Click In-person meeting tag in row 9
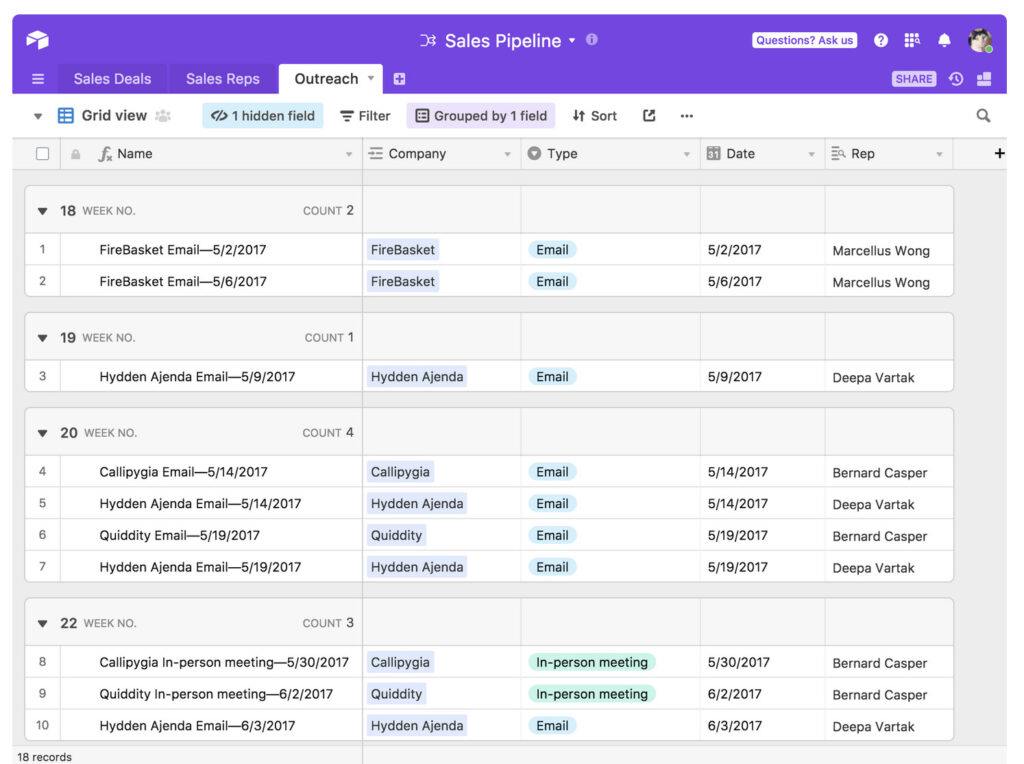Viewport: 1024px width, 764px height. 592,693
